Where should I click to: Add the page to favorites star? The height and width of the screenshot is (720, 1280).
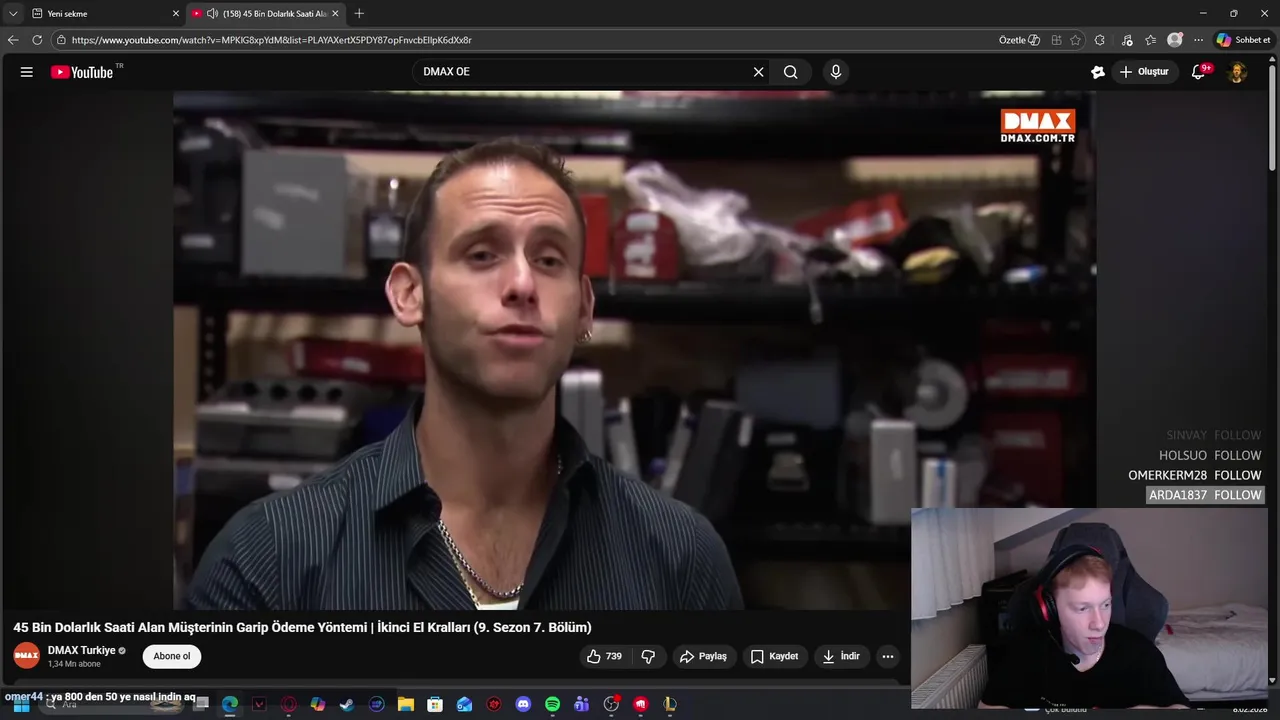coord(1075,40)
